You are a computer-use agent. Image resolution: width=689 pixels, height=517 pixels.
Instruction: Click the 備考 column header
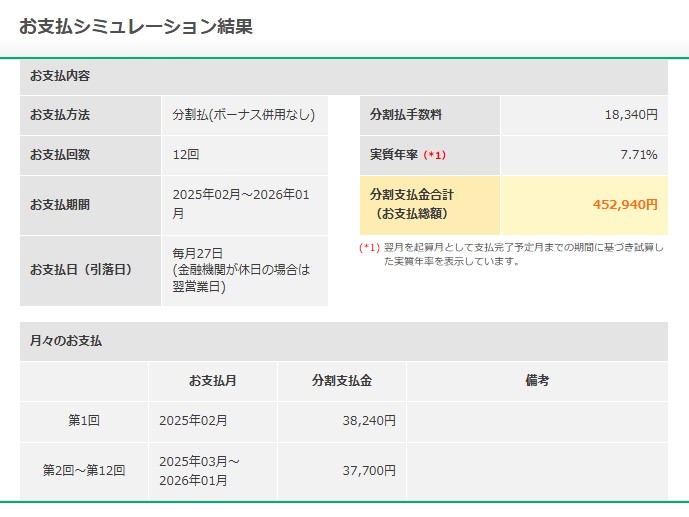point(537,380)
